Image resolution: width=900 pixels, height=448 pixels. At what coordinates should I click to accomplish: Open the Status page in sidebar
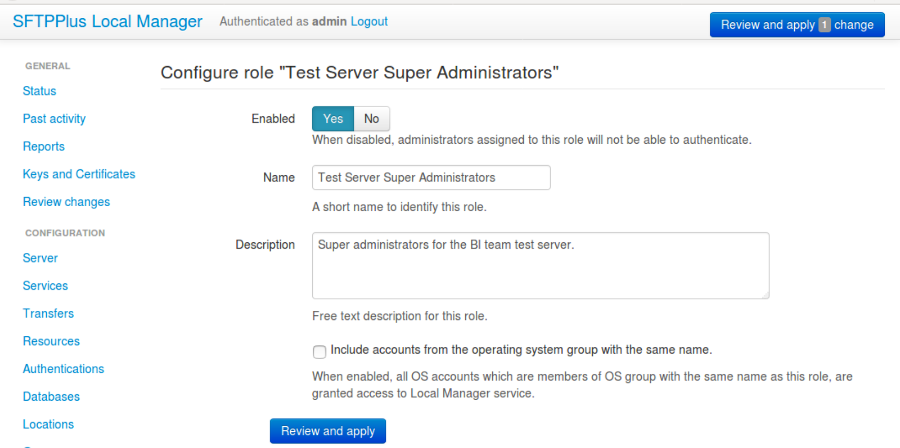point(39,91)
